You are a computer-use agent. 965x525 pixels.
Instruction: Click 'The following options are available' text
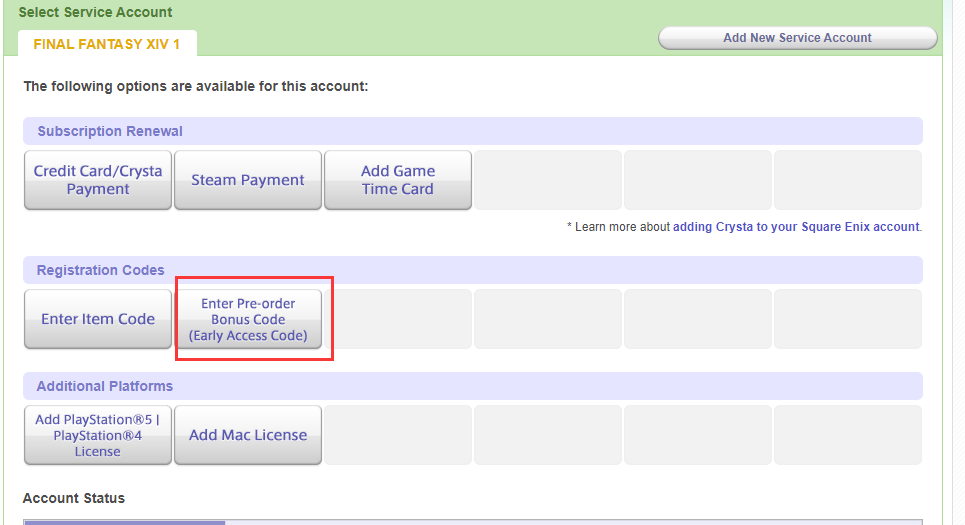tap(196, 86)
